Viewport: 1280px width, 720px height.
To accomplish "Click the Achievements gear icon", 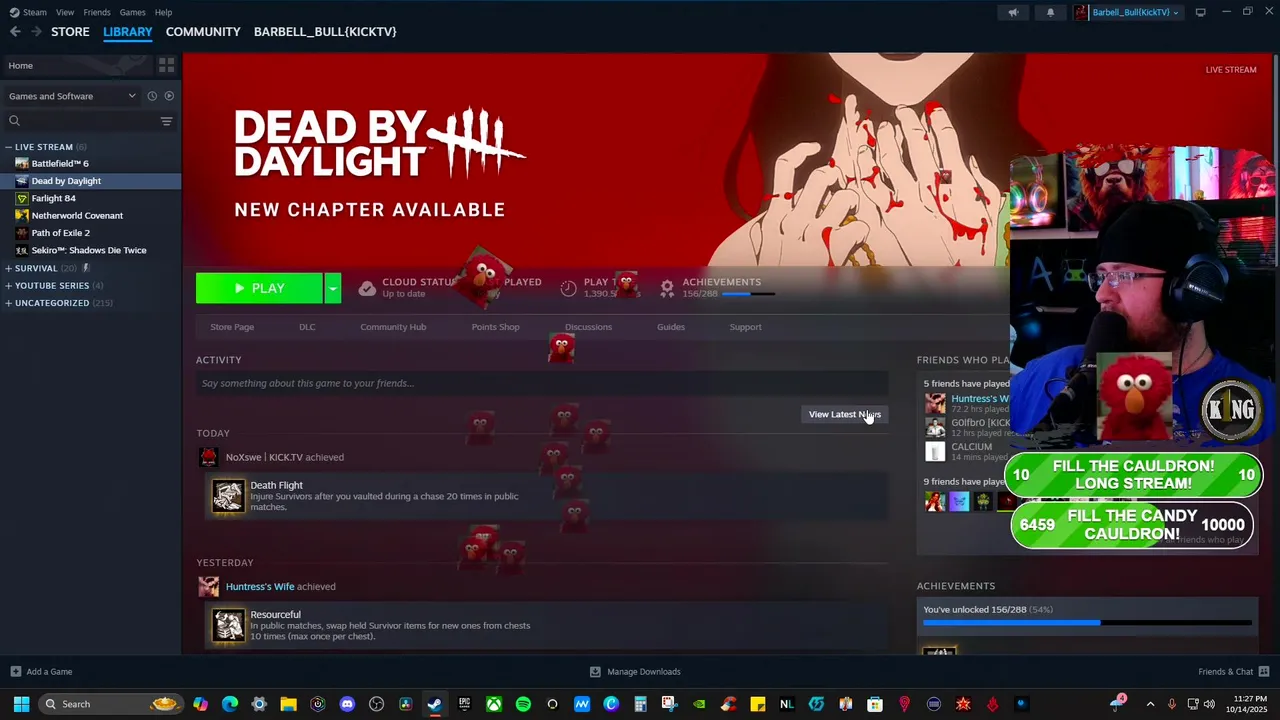I will (667, 288).
